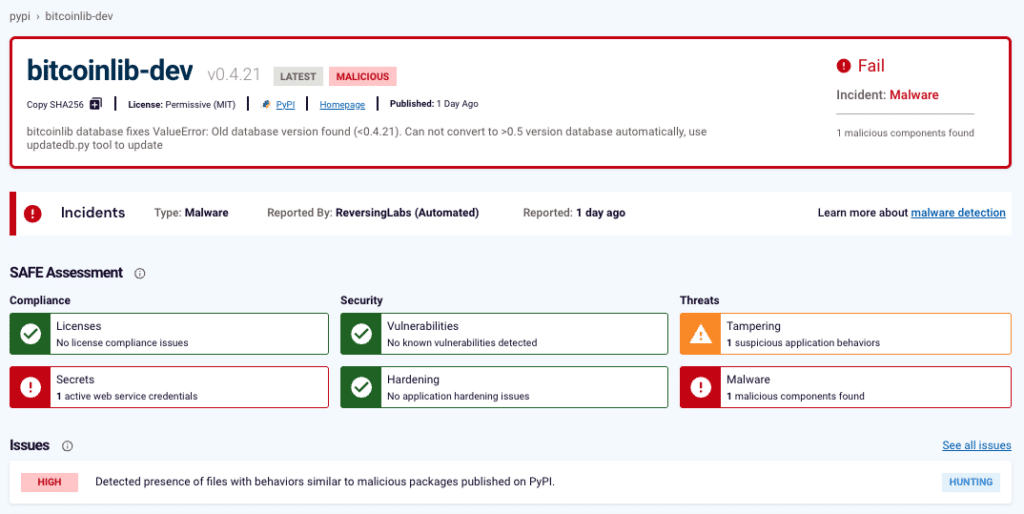Open the Secrets assessment card
This screenshot has height=514, width=1024.
[169, 387]
